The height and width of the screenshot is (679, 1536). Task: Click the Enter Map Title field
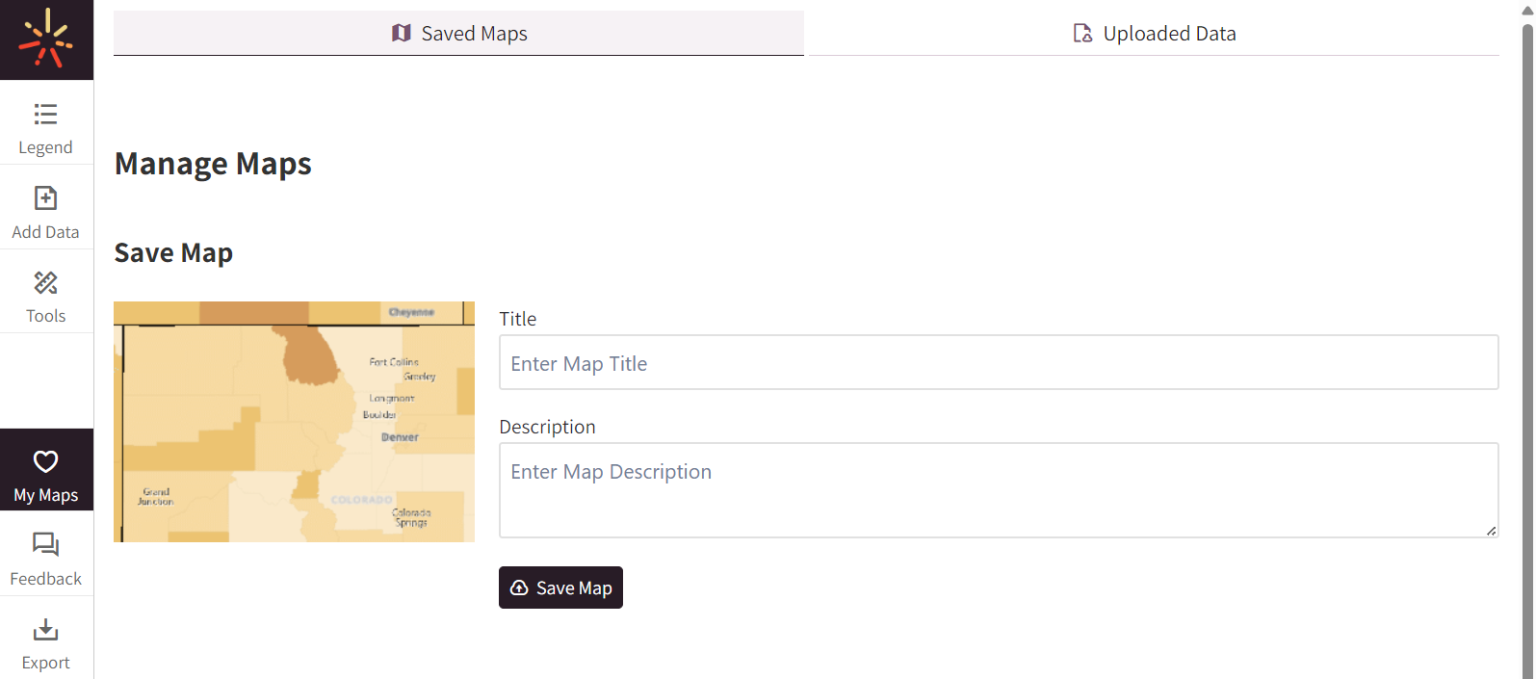pos(998,362)
